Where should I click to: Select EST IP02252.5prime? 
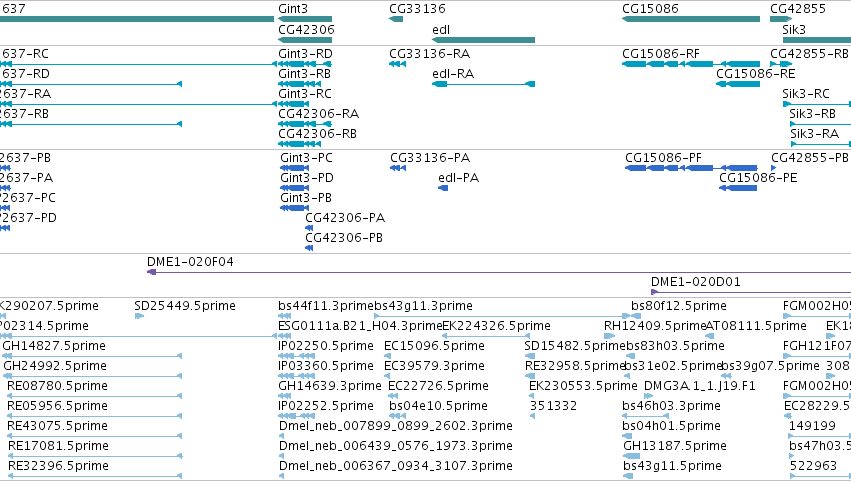click(x=326, y=407)
